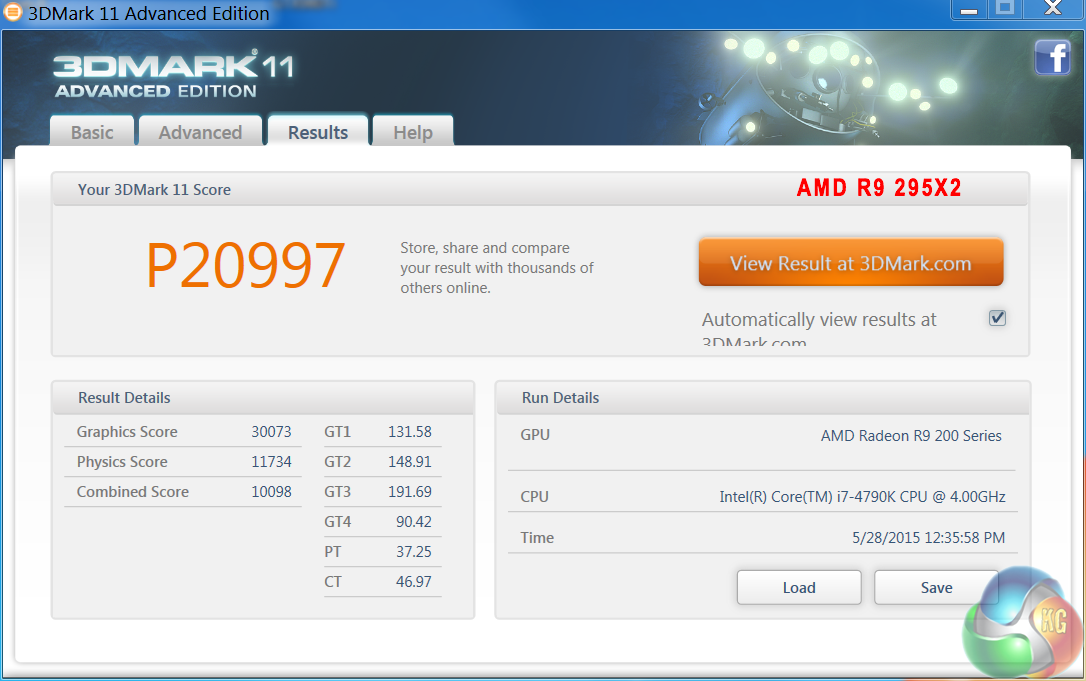Click View Result at 3DMark.com button
Image resolution: width=1086 pixels, height=681 pixels.
click(x=851, y=263)
